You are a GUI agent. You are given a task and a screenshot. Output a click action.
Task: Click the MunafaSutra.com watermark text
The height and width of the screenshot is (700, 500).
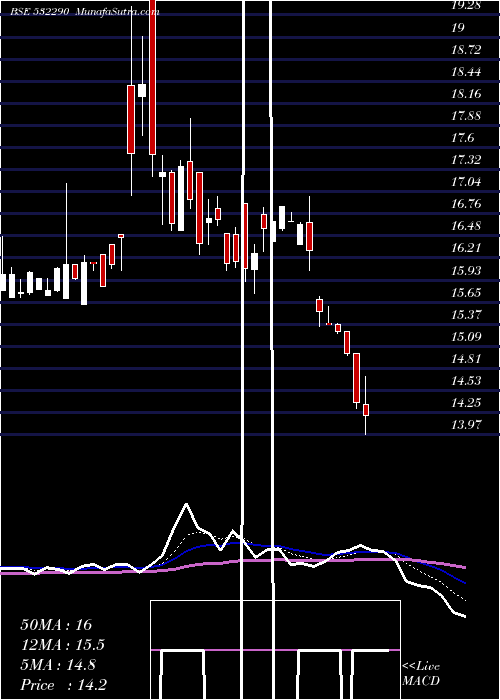(117, 12)
